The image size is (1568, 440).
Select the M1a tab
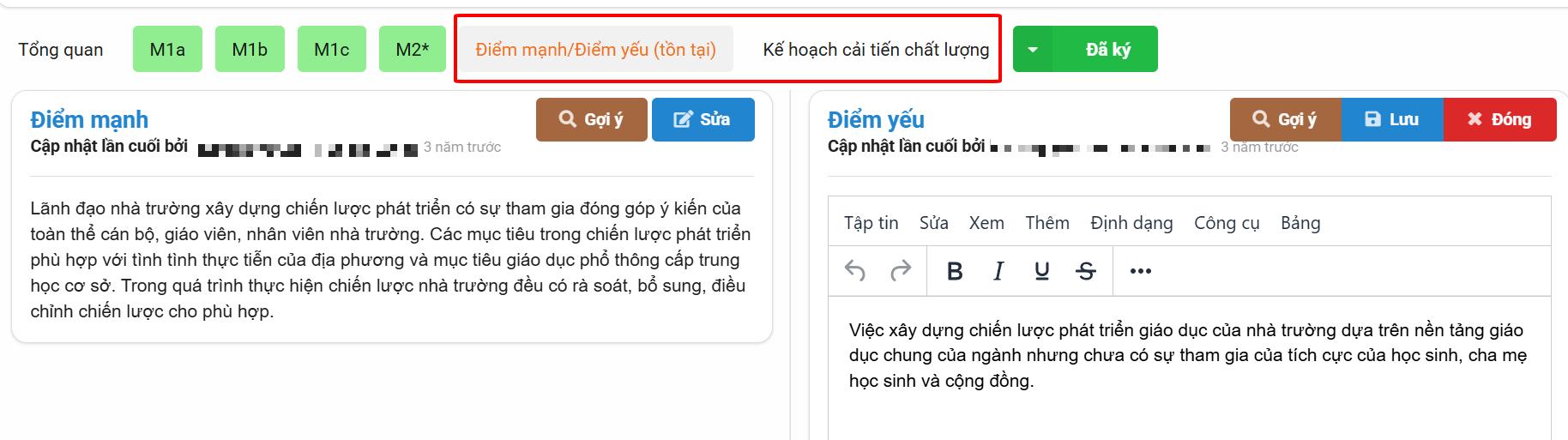(x=167, y=50)
